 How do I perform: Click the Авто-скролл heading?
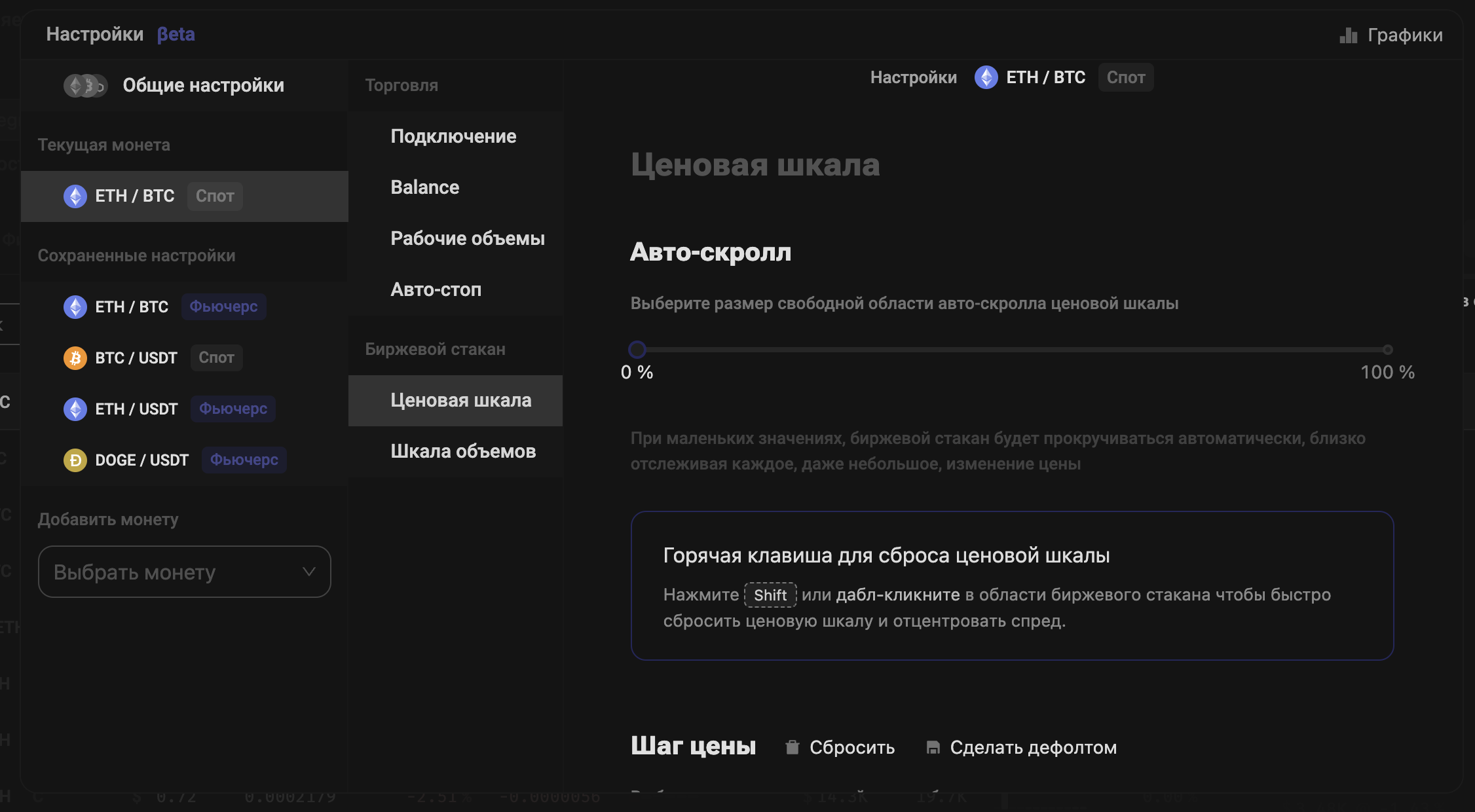point(711,252)
